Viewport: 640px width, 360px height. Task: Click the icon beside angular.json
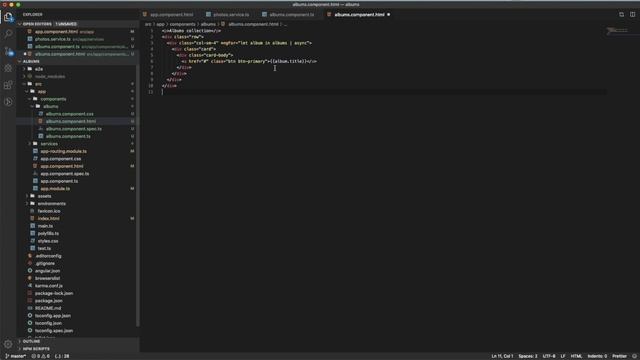click(x=30, y=271)
